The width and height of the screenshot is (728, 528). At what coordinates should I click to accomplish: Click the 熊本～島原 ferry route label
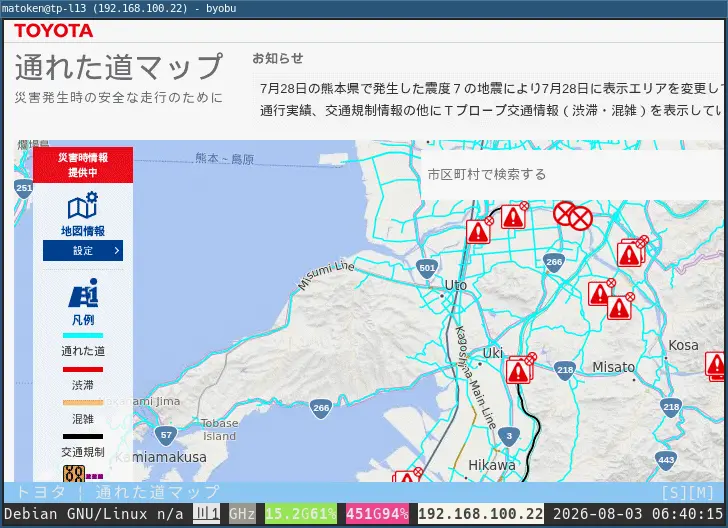pyautogui.click(x=224, y=159)
